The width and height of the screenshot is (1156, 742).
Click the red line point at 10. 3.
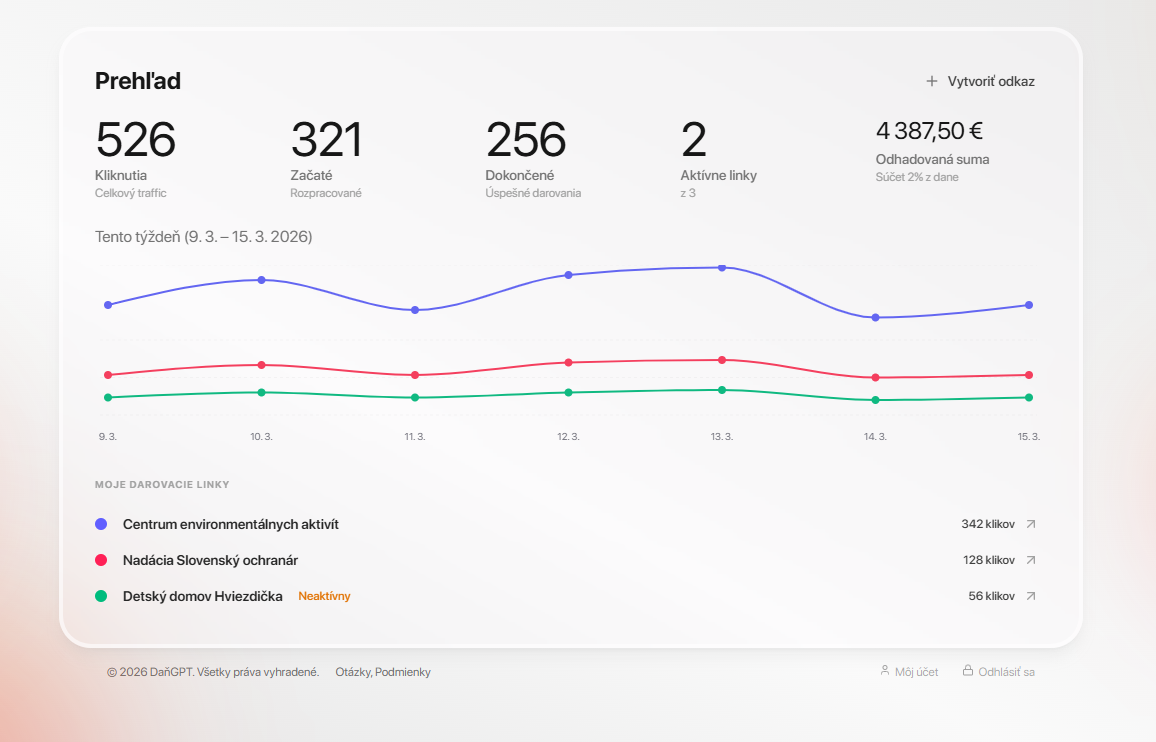pyautogui.click(x=262, y=365)
